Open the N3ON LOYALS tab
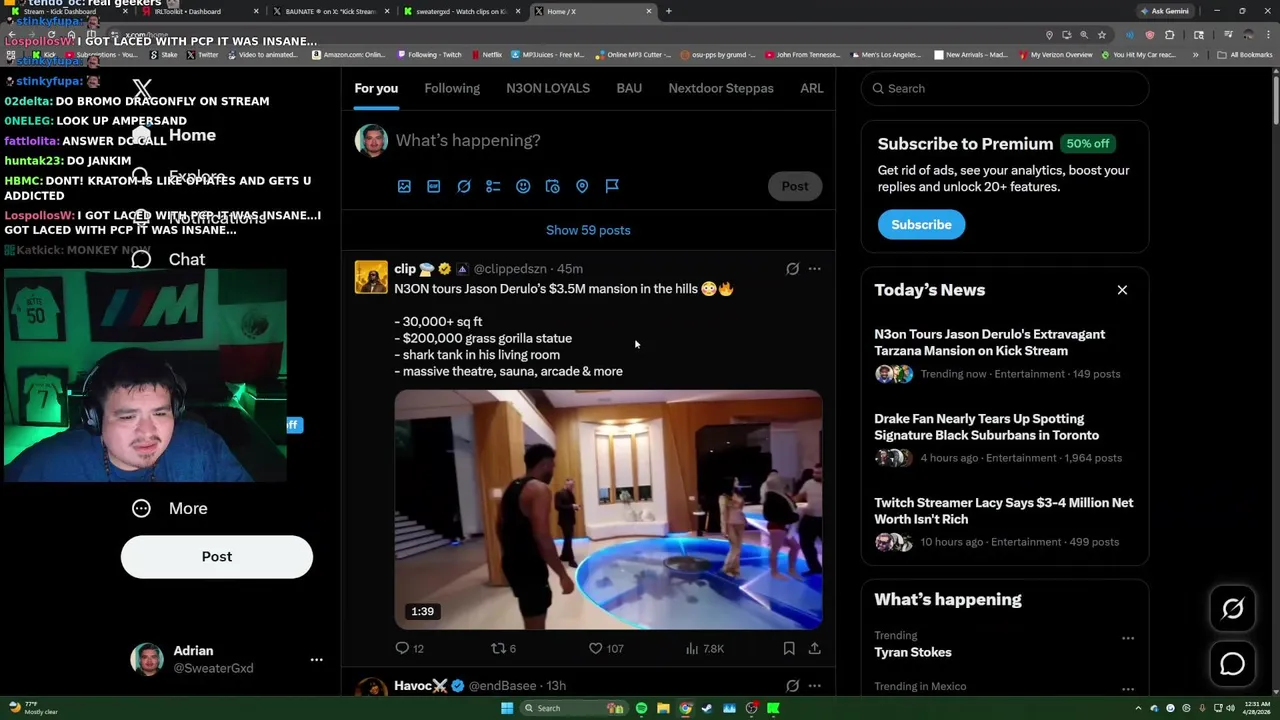This screenshot has width=1280, height=720. (548, 88)
